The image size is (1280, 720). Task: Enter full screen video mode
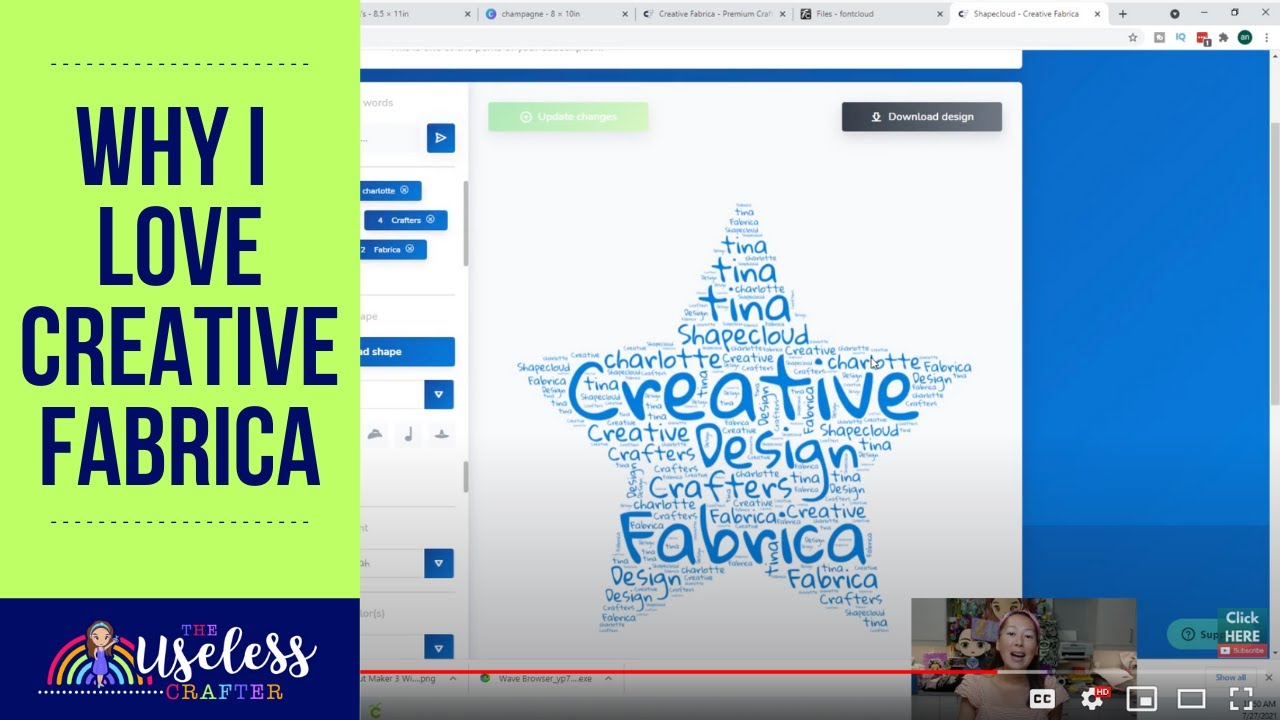[x=1241, y=699]
